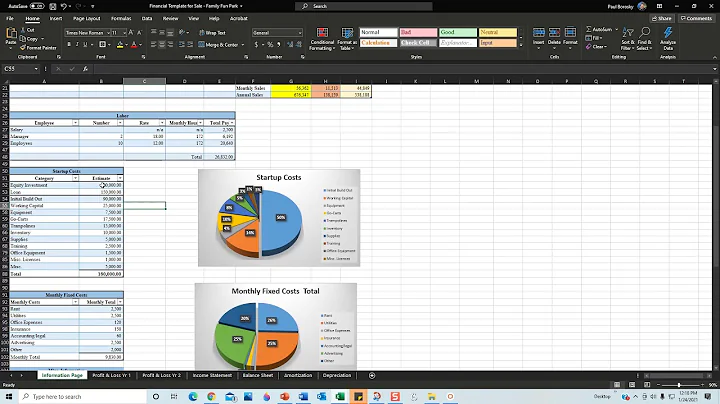This screenshot has width=720, height=404.
Task: Click the Insert Function fx icon
Action: (85, 69)
